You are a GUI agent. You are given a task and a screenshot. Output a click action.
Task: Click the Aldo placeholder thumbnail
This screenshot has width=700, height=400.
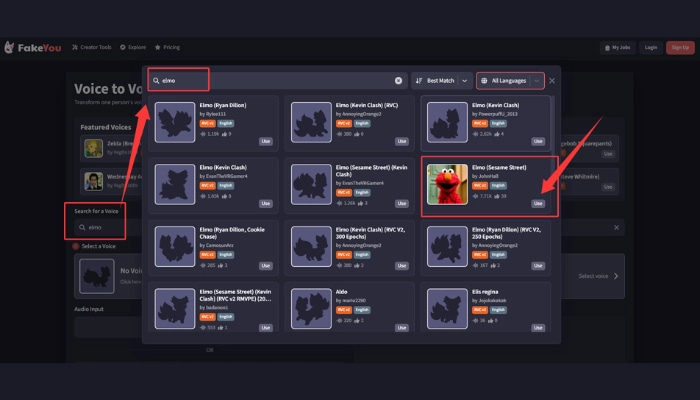(x=311, y=308)
